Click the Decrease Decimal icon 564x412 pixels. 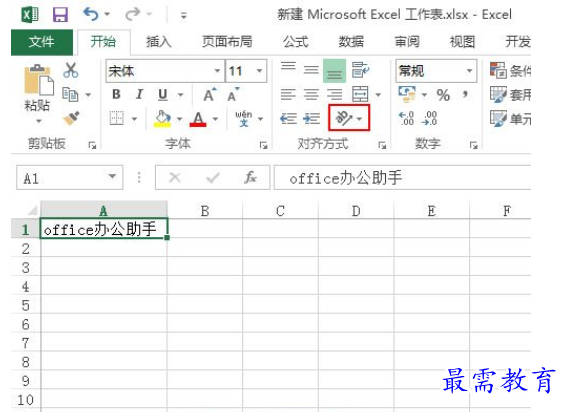click(430, 118)
